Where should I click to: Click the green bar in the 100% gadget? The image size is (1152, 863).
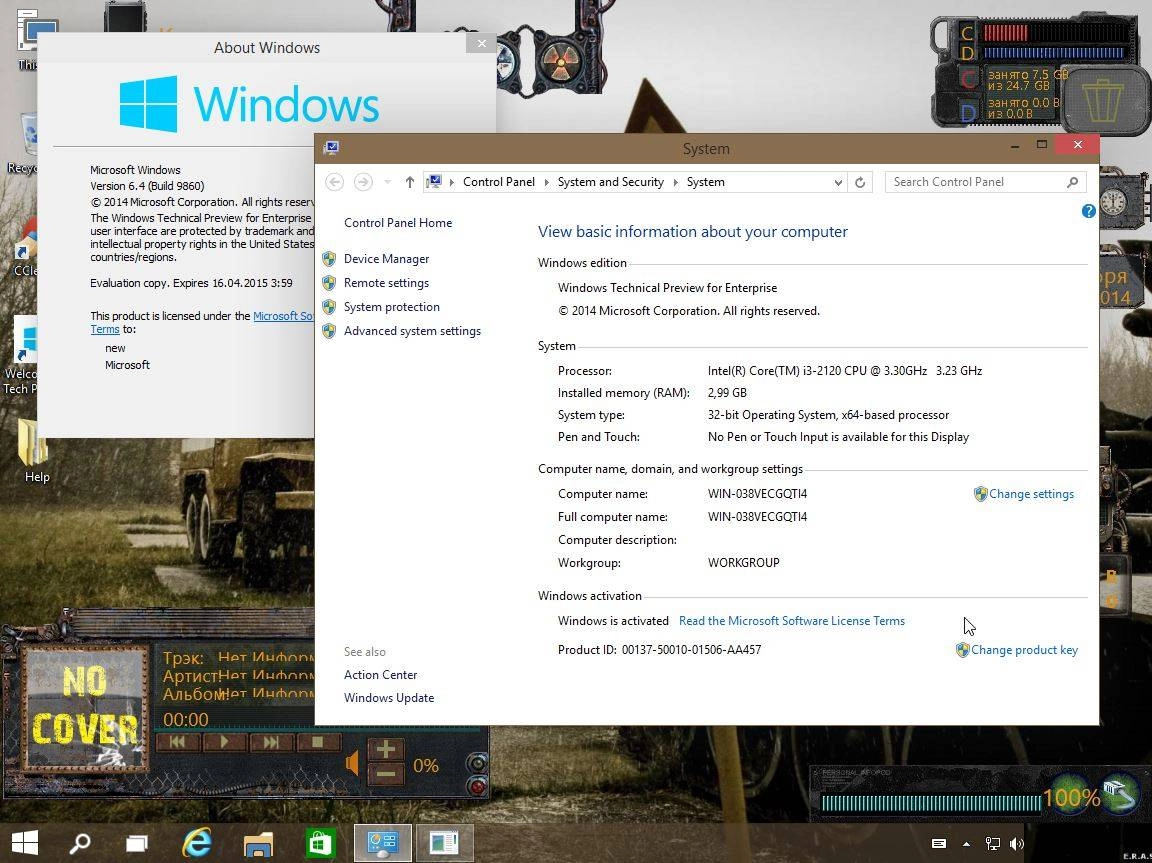(931, 802)
